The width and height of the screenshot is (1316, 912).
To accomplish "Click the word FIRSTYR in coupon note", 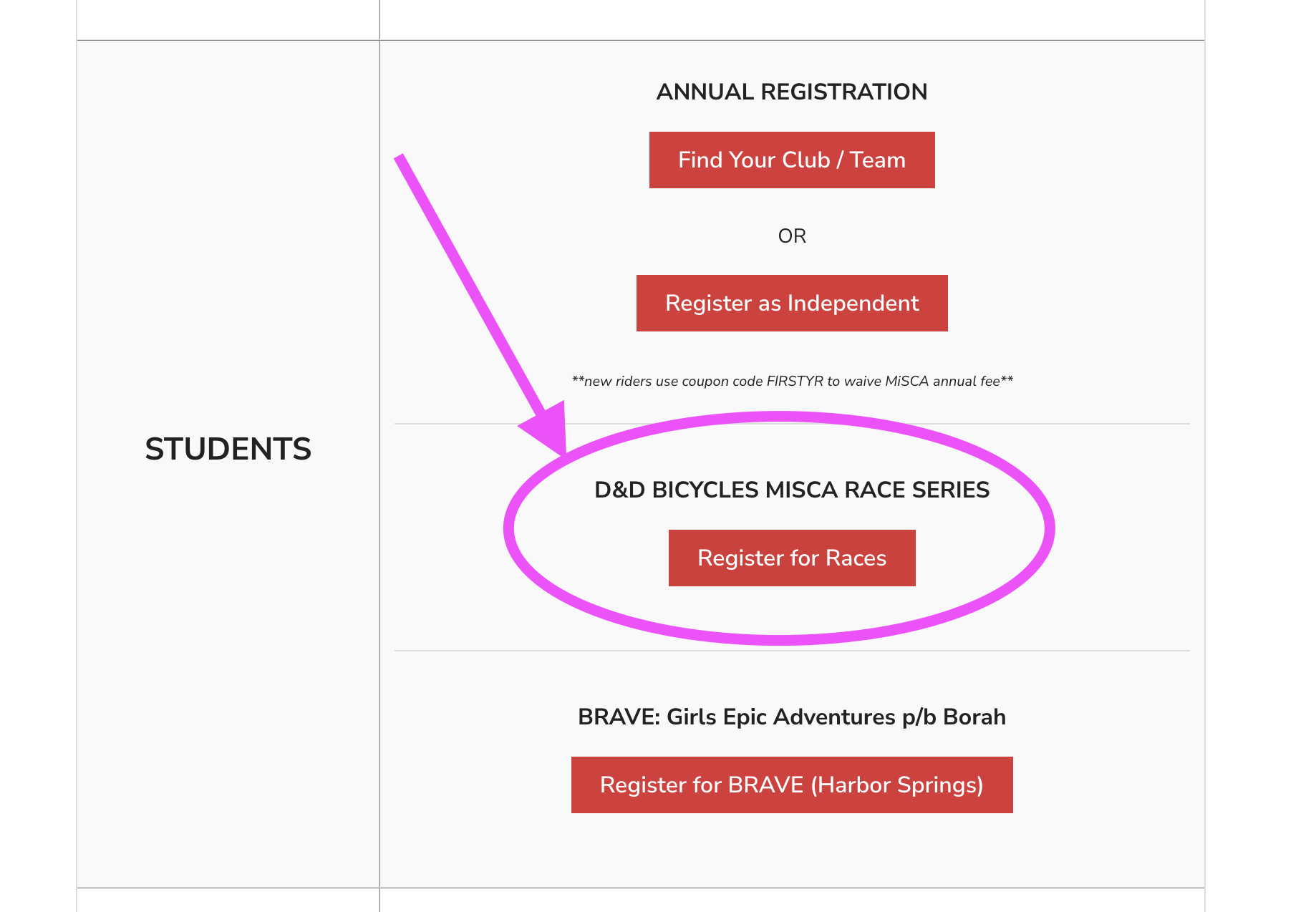I will click(794, 382).
